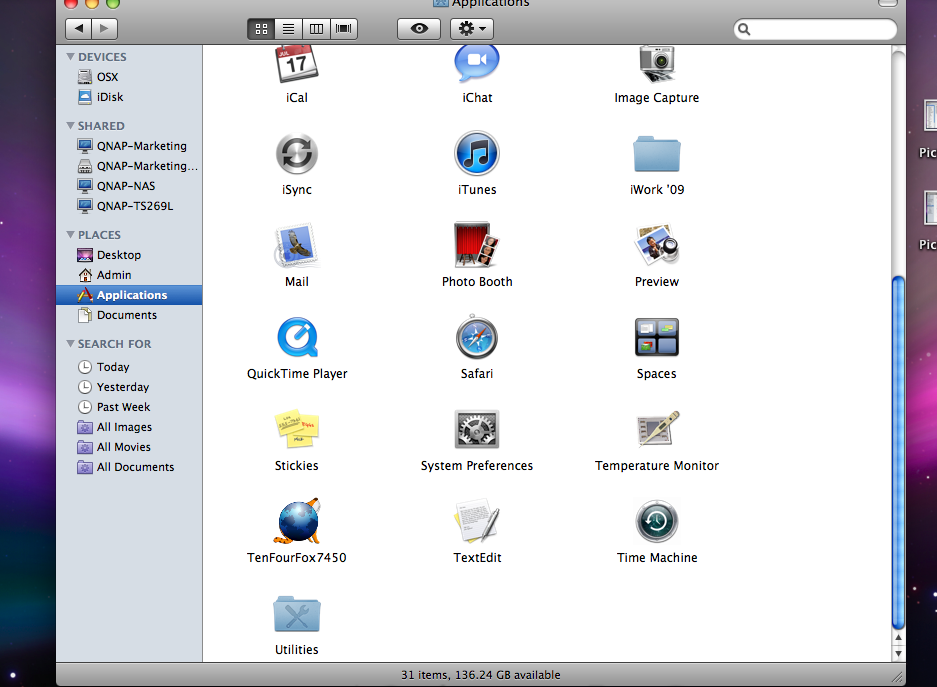937x687 pixels.
Task: Launch Image Capture app
Action: pyautogui.click(x=657, y=63)
